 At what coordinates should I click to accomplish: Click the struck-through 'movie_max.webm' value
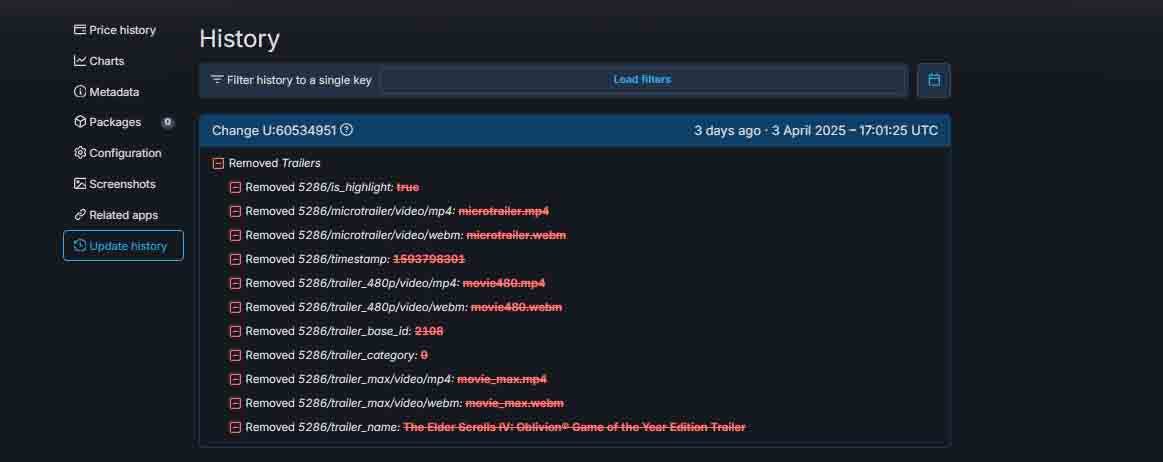[x=515, y=403]
